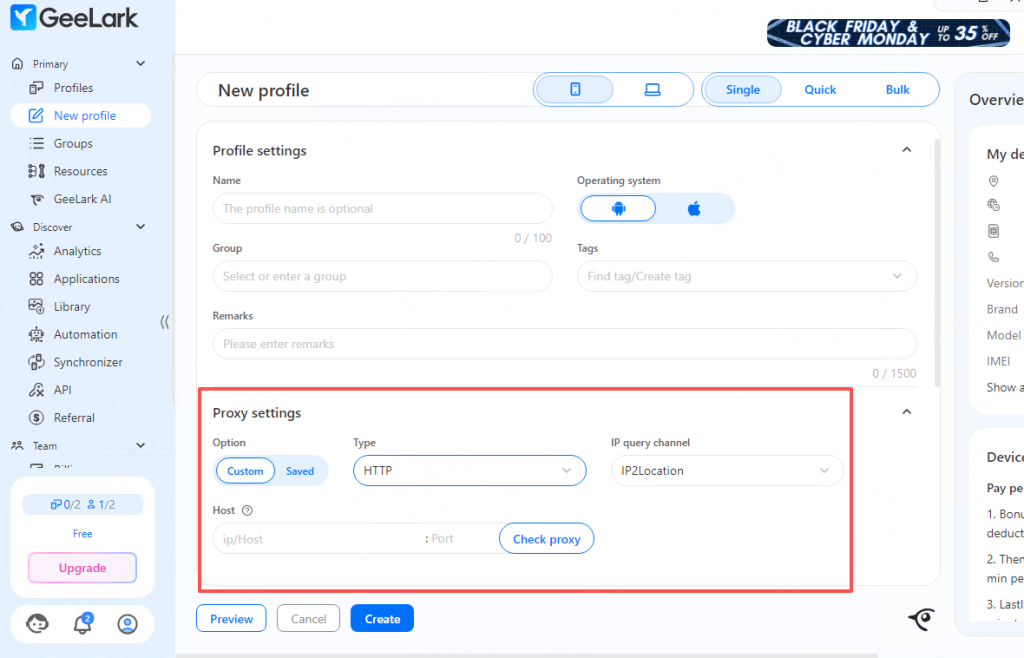Select the desktop computer device icon
The image size is (1024, 658).
point(652,90)
